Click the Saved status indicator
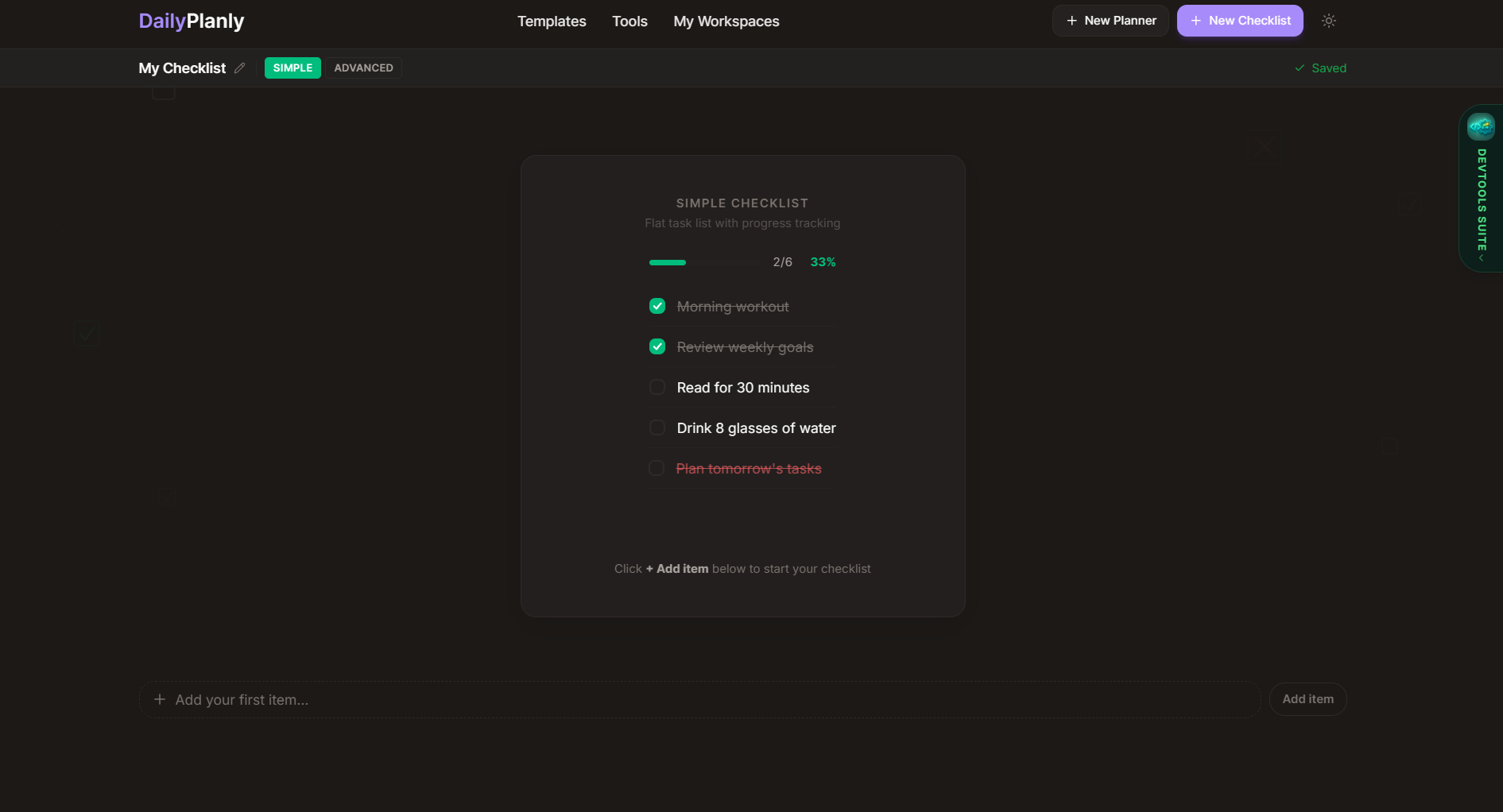 [1320, 68]
